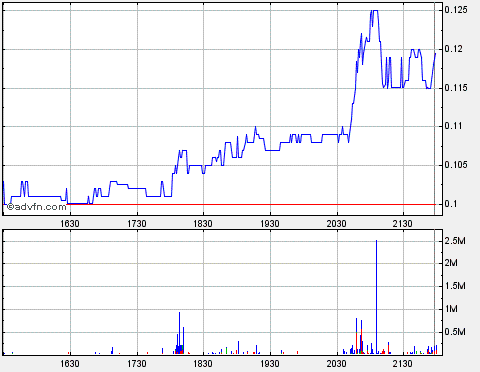480x372 pixels.
Task: Click the 0.5M volume axis label
Action: [455, 332]
